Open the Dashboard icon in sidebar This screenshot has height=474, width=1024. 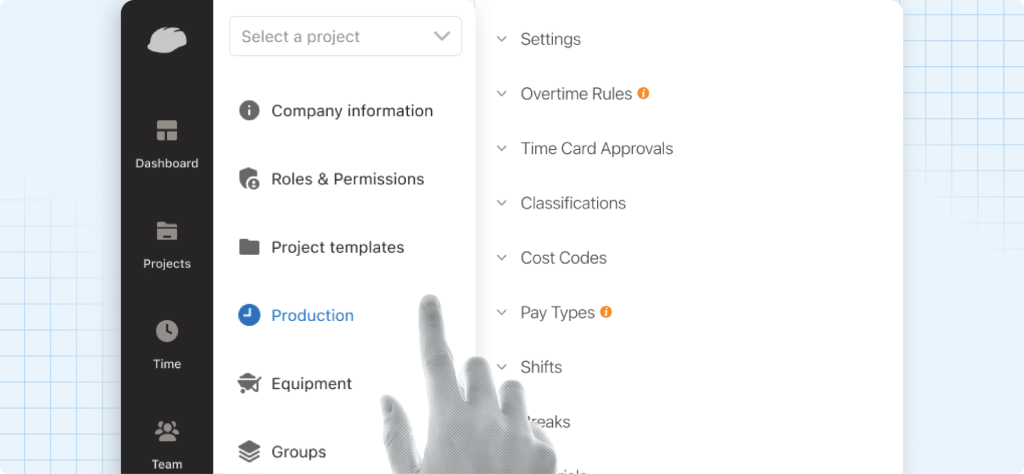pyautogui.click(x=167, y=131)
